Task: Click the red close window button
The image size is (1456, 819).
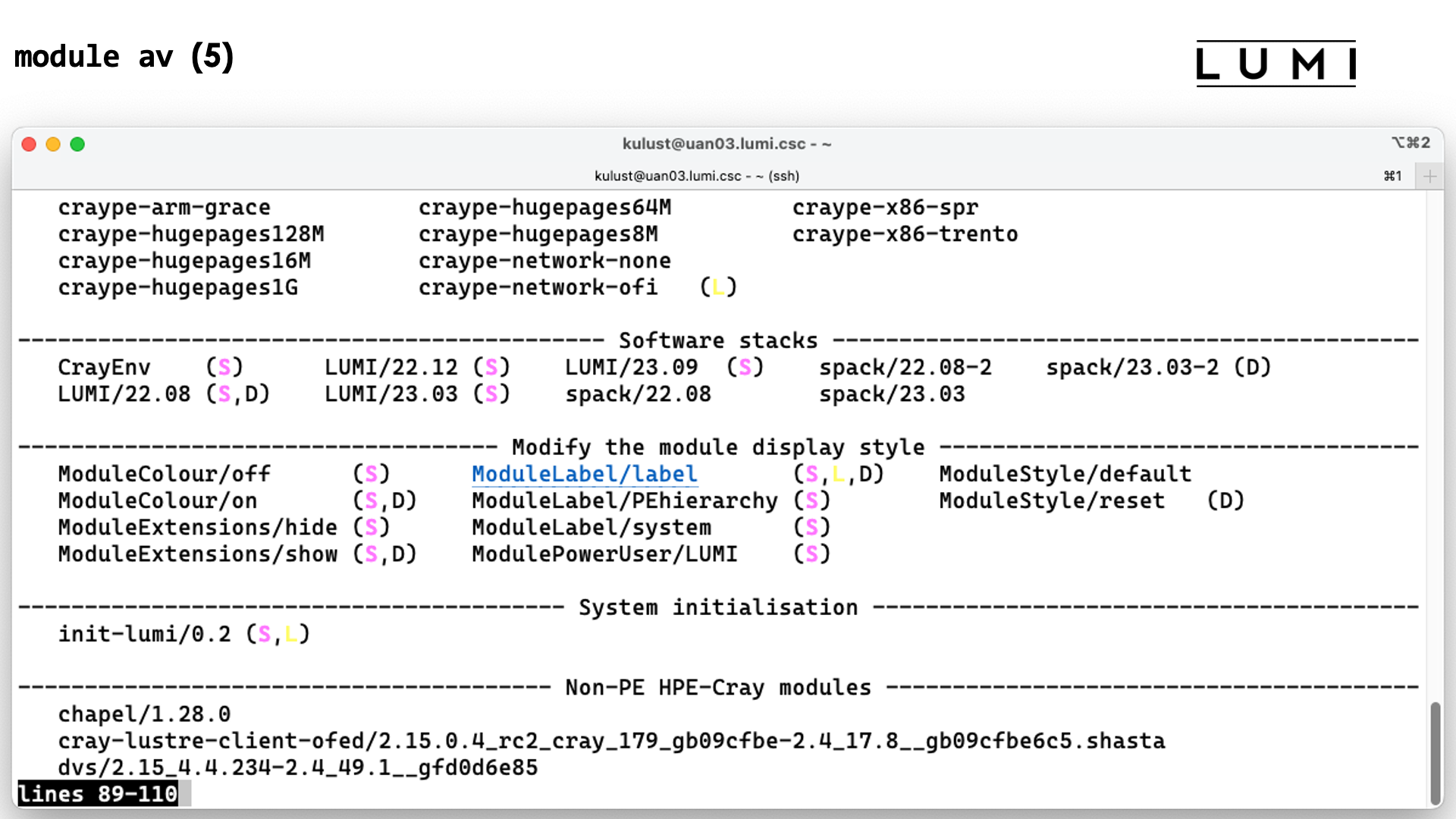Action: [x=29, y=144]
